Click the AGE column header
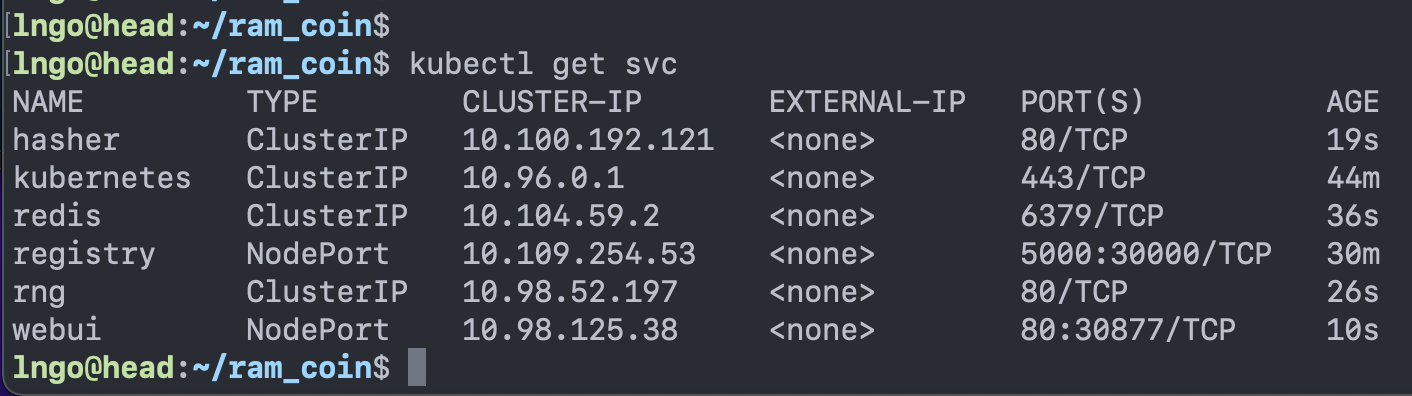This screenshot has width=1412, height=396. pos(1353,102)
